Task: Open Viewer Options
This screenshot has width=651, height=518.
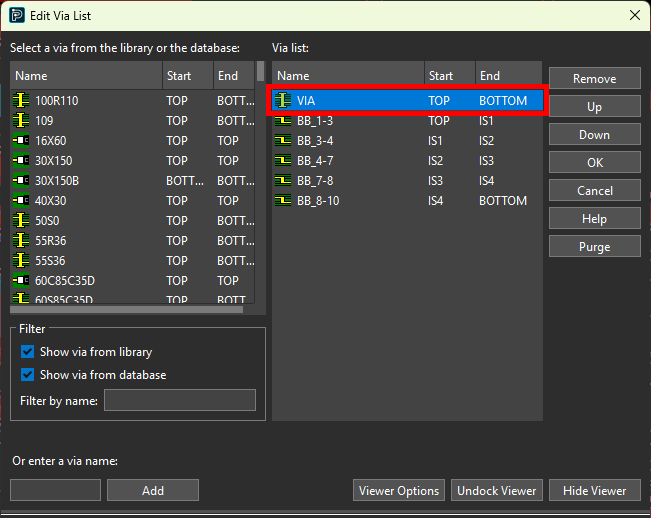Action: [x=398, y=490]
